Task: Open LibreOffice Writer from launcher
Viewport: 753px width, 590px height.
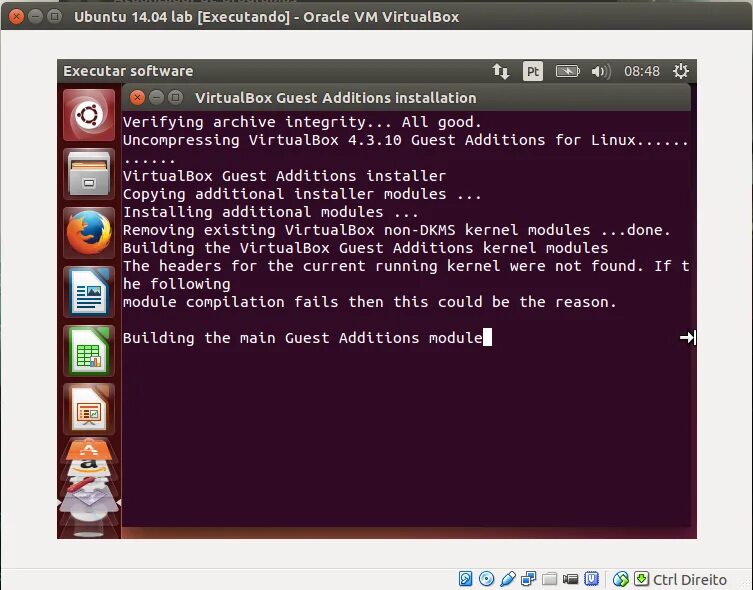Action: click(x=89, y=292)
